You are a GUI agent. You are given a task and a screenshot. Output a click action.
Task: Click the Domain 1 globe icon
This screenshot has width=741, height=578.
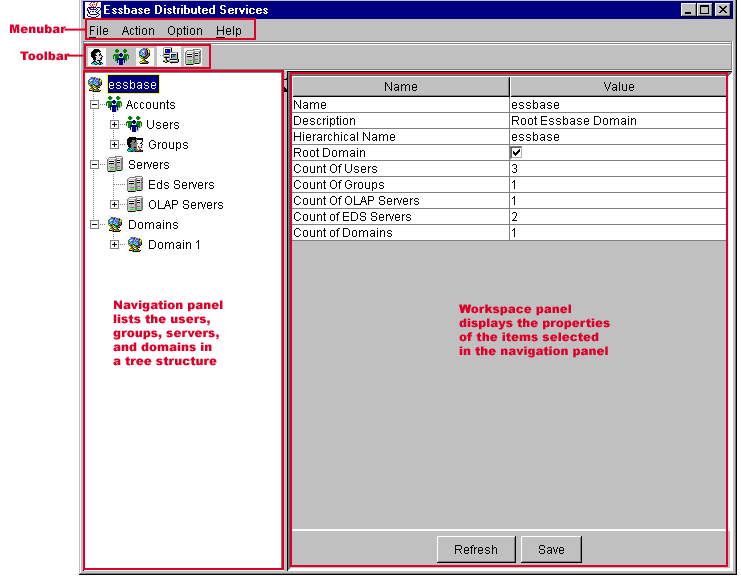coord(135,244)
